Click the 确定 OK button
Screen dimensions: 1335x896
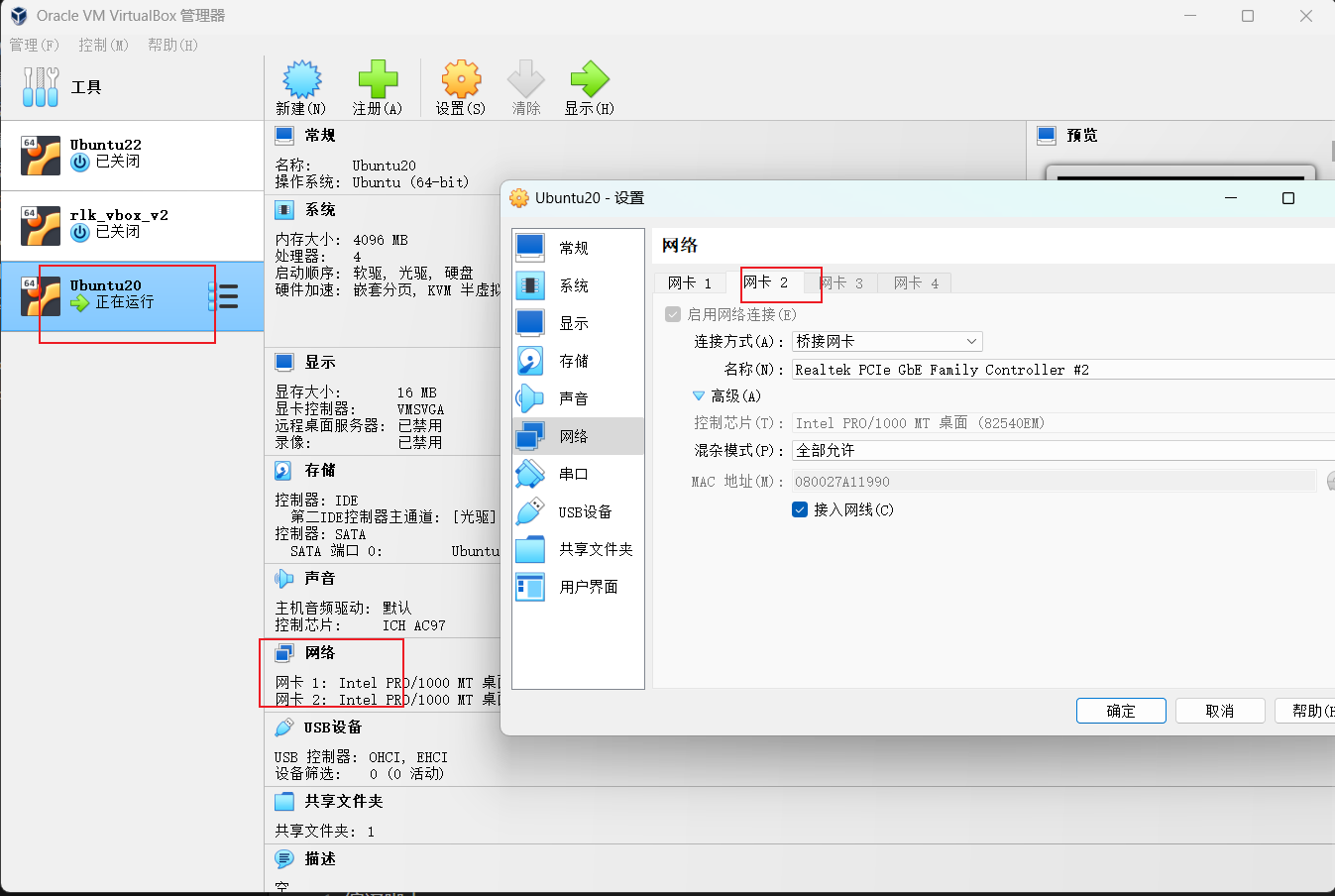pyautogui.click(x=1121, y=711)
